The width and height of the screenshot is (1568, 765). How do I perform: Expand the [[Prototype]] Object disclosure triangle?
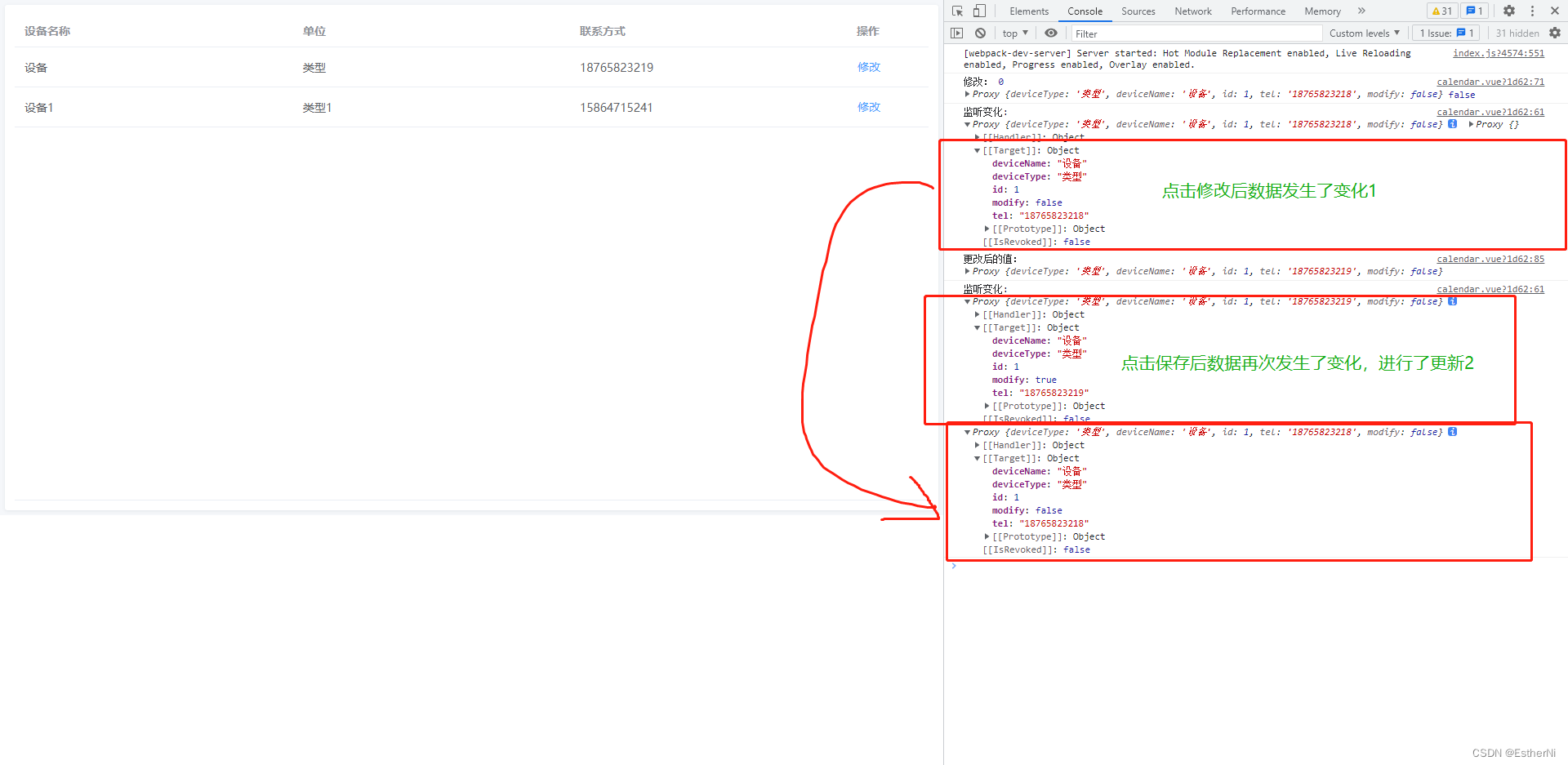(987, 229)
